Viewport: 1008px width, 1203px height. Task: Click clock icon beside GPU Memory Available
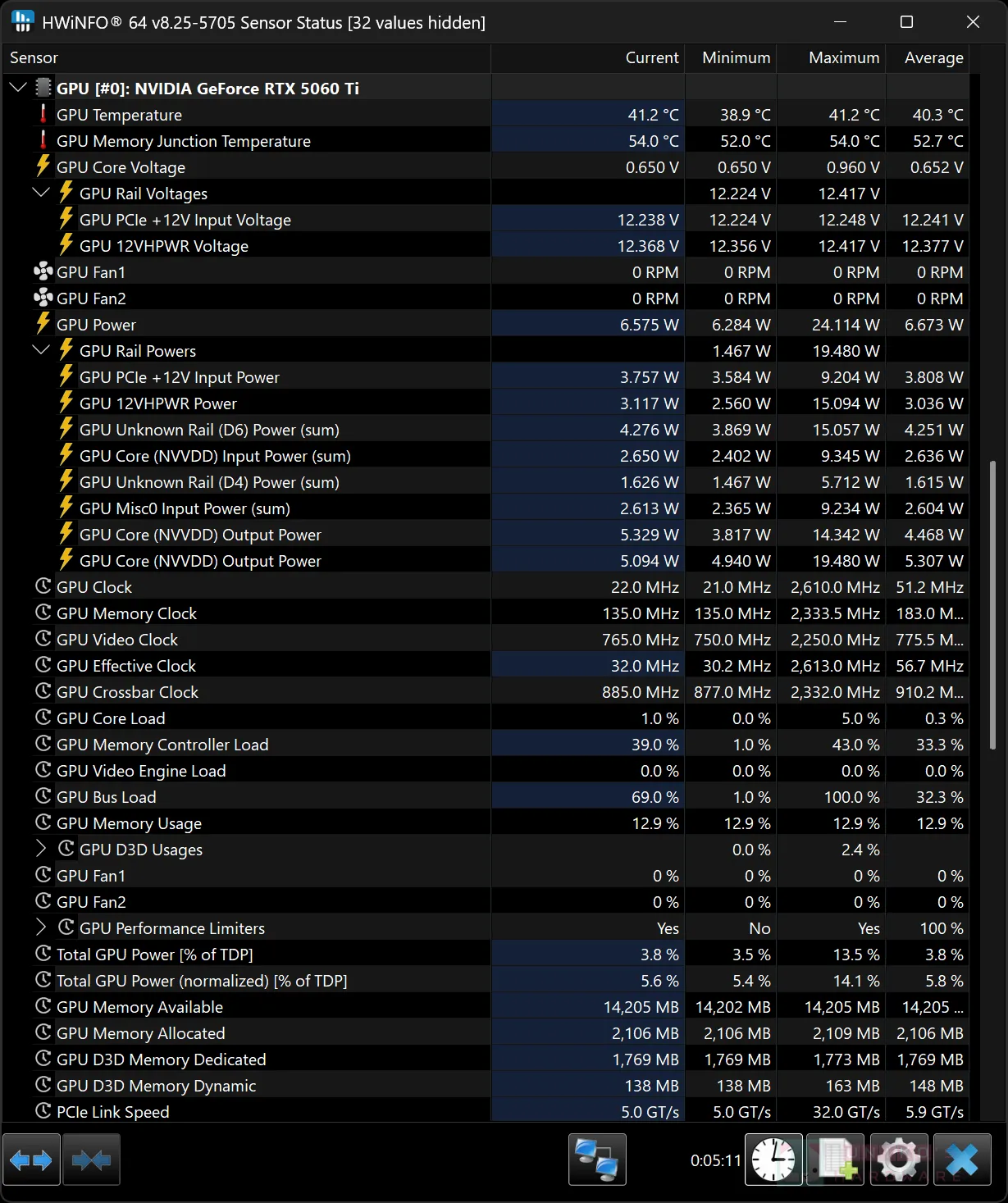click(x=43, y=1006)
